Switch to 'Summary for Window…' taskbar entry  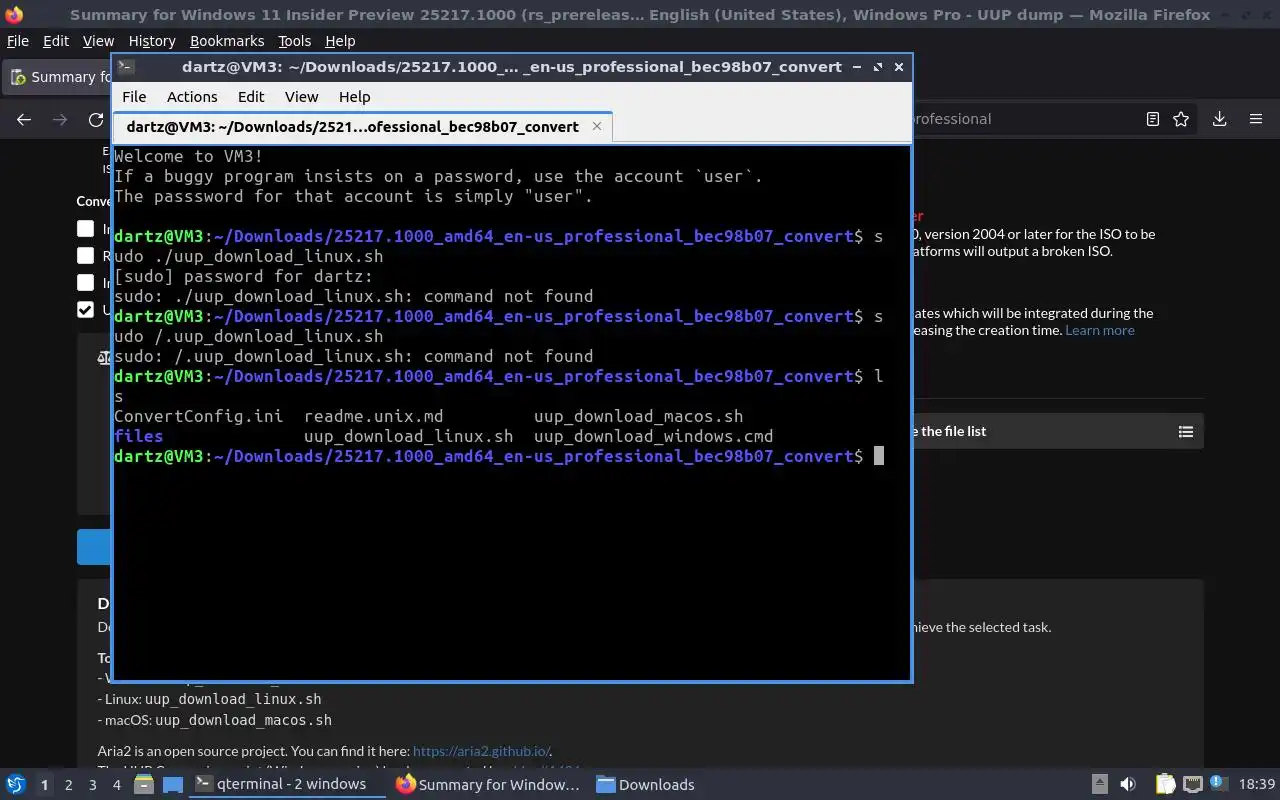point(488,784)
